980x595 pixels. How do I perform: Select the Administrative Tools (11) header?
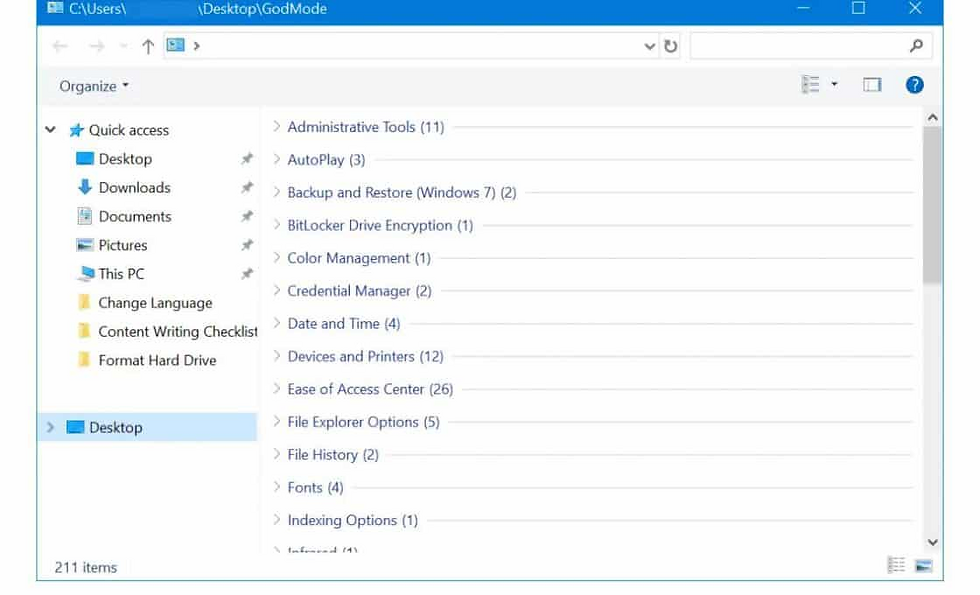point(366,127)
